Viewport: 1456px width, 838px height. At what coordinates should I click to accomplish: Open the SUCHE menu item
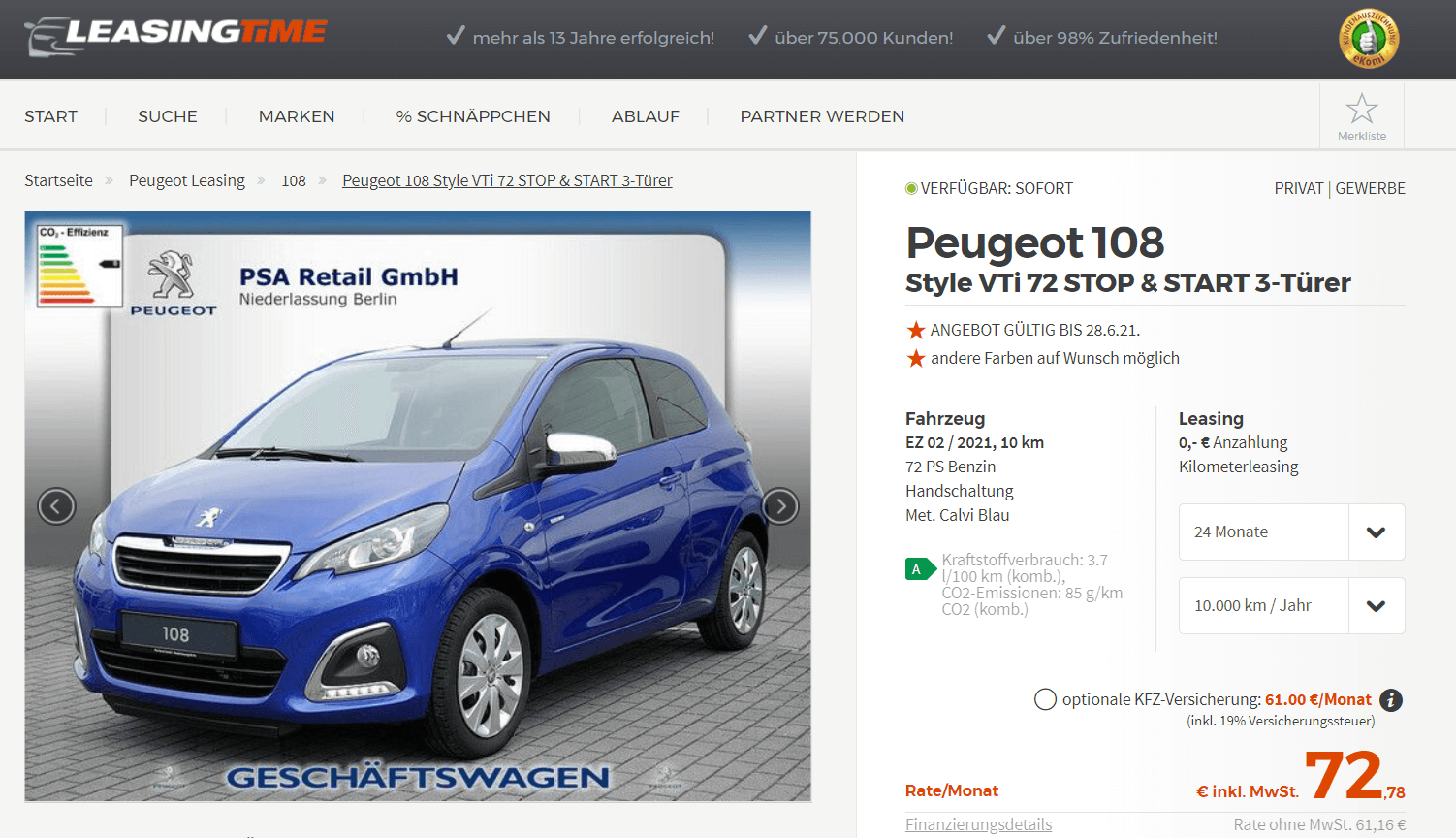(168, 116)
